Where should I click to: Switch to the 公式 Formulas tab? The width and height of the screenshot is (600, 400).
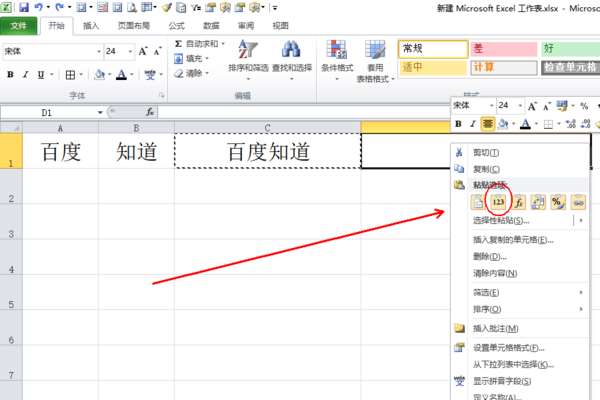pos(176,26)
